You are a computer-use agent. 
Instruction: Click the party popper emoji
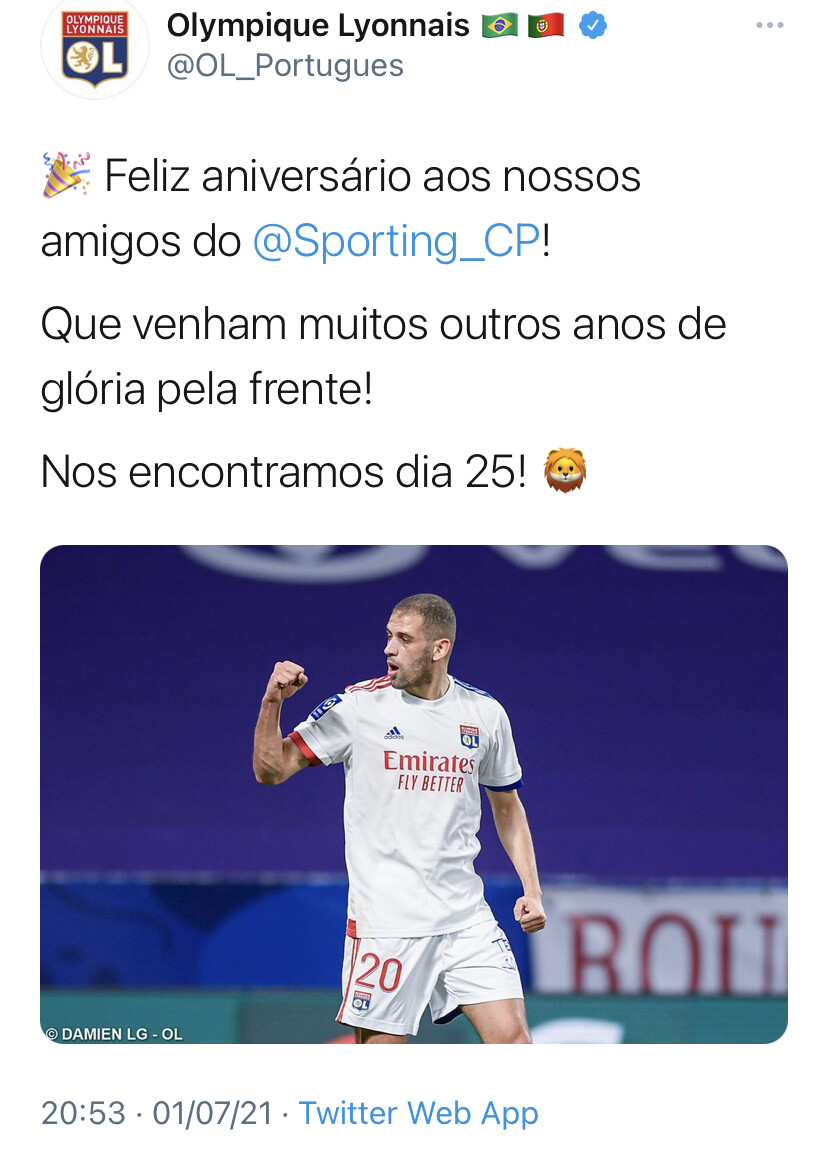pos(66,175)
